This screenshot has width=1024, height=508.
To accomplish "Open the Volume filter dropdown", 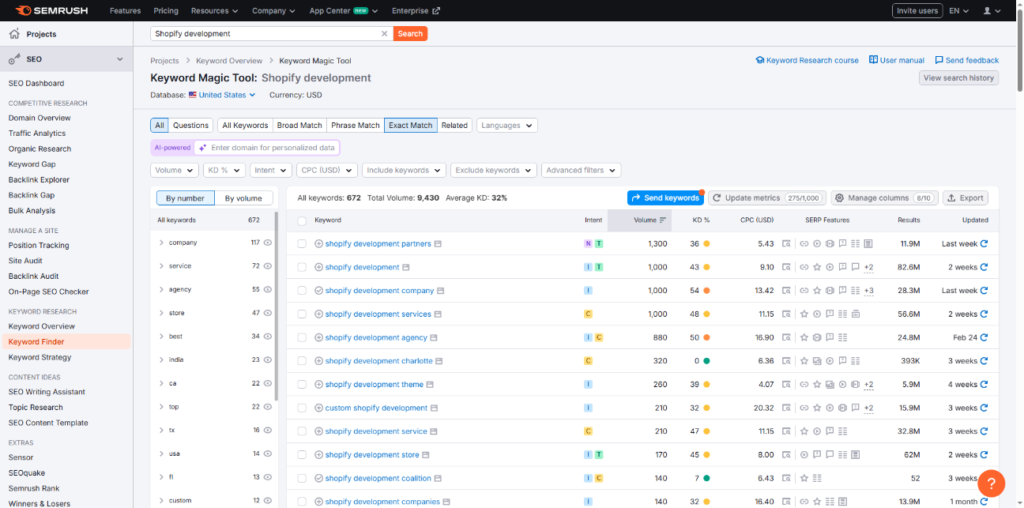I will point(175,170).
